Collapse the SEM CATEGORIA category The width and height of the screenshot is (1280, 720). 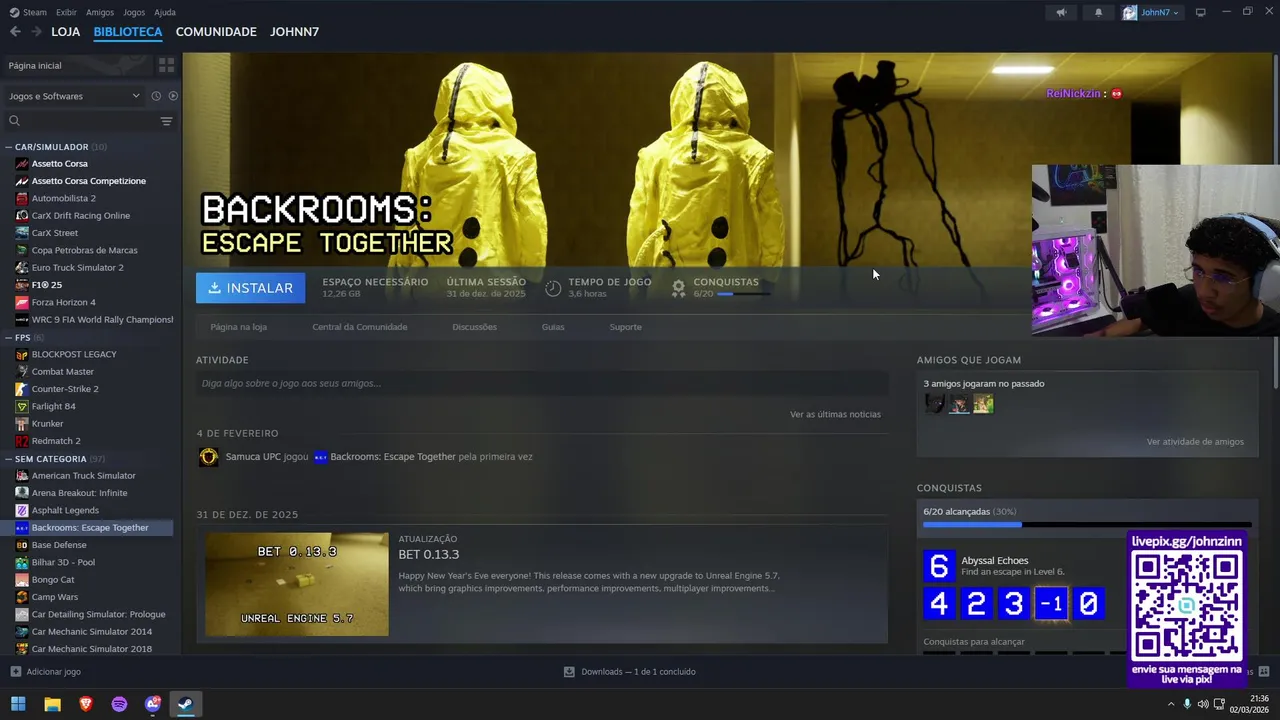8,459
